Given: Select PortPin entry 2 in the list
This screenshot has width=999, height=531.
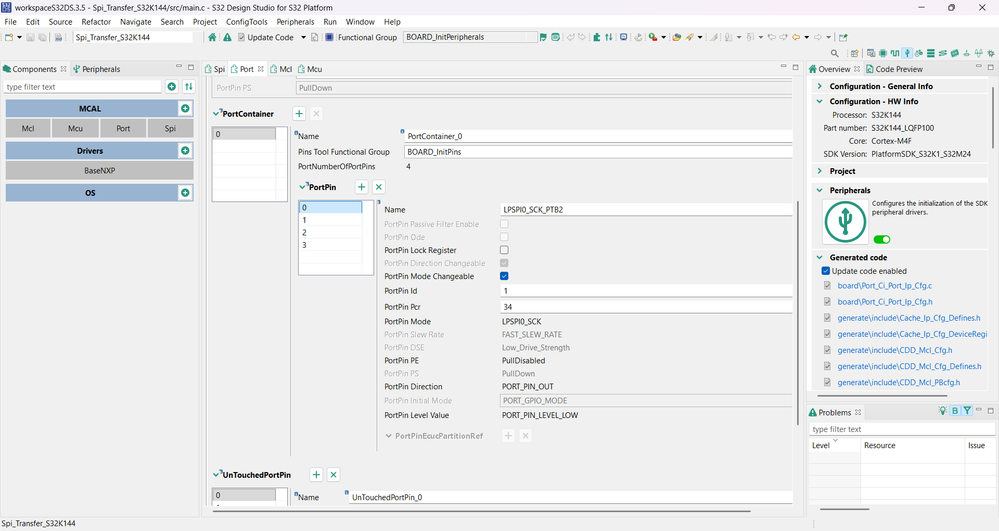Looking at the screenshot, I should [x=331, y=232].
